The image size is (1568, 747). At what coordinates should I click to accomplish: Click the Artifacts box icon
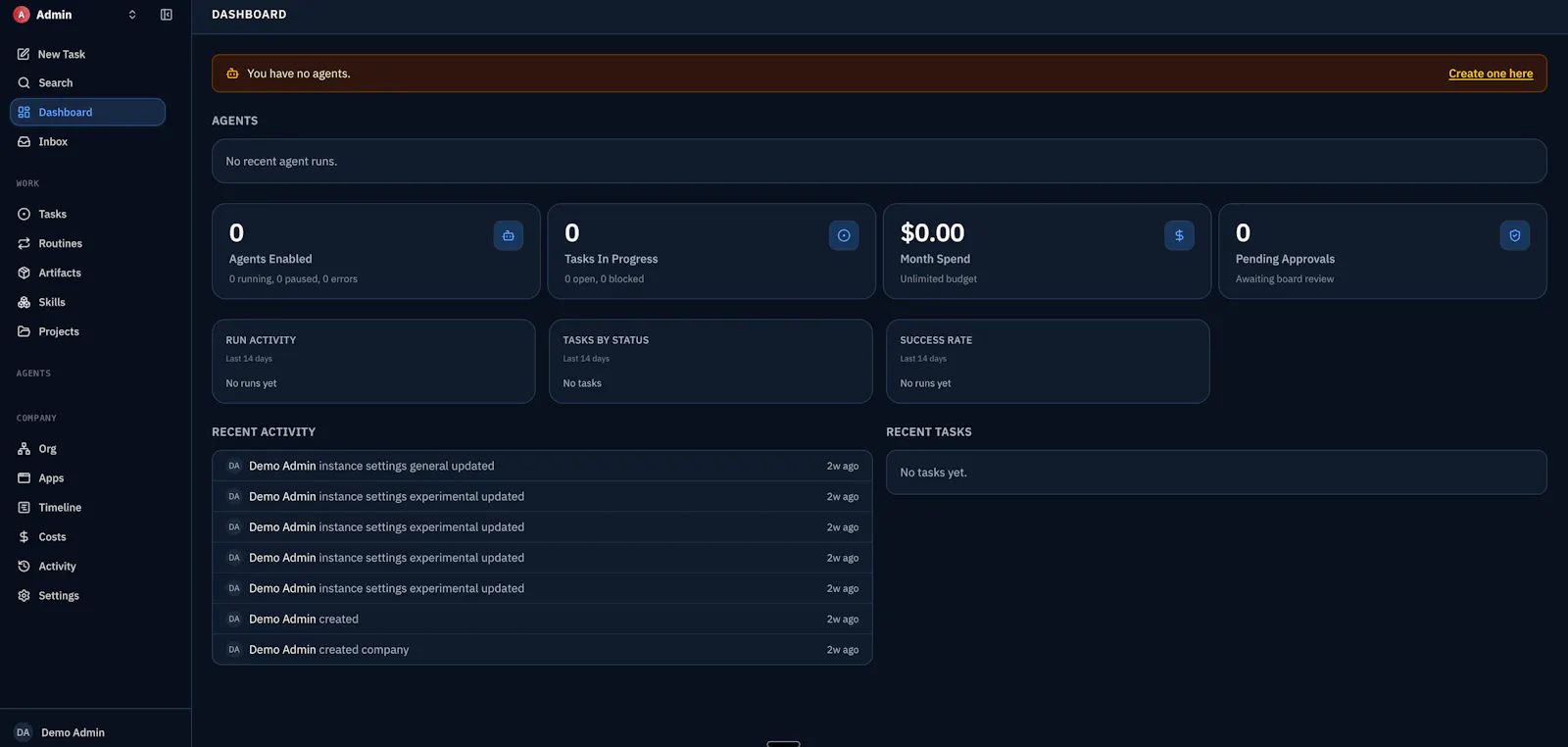[x=24, y=273]
